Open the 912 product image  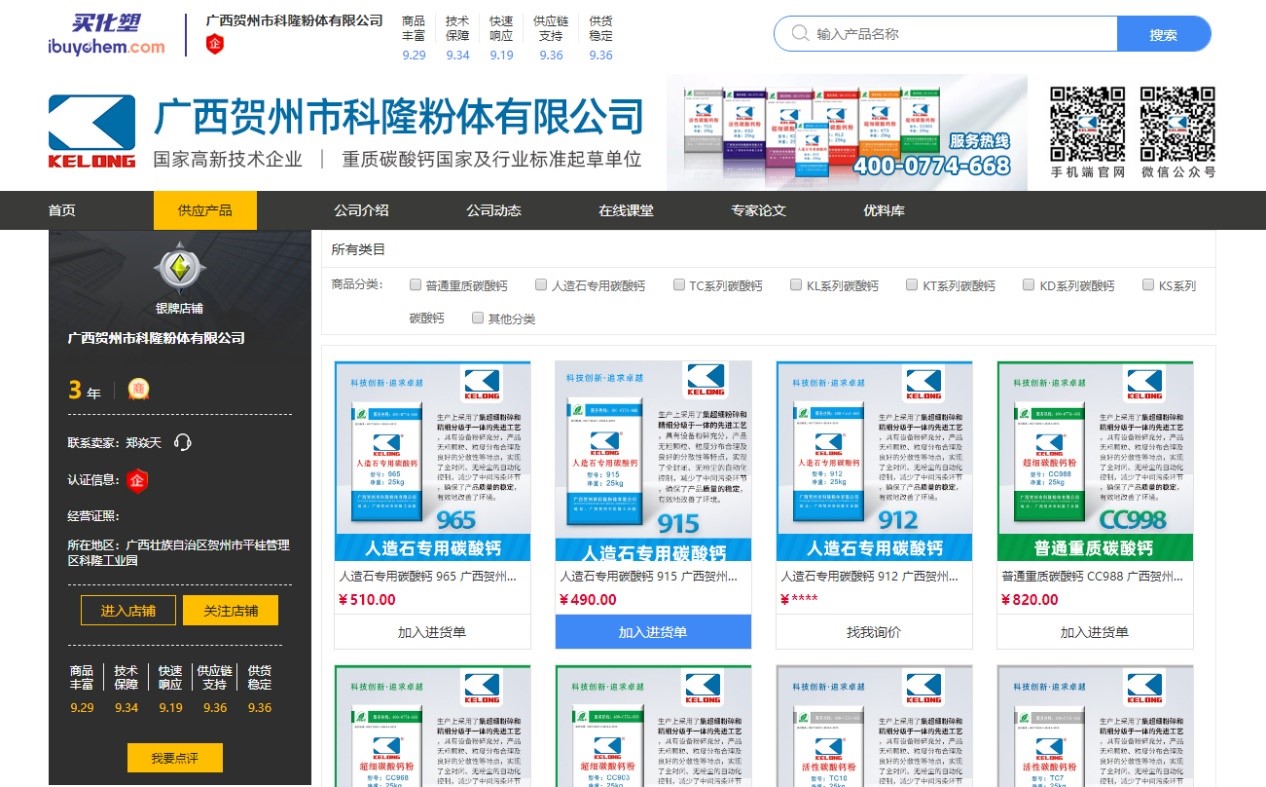click(874, 461)
